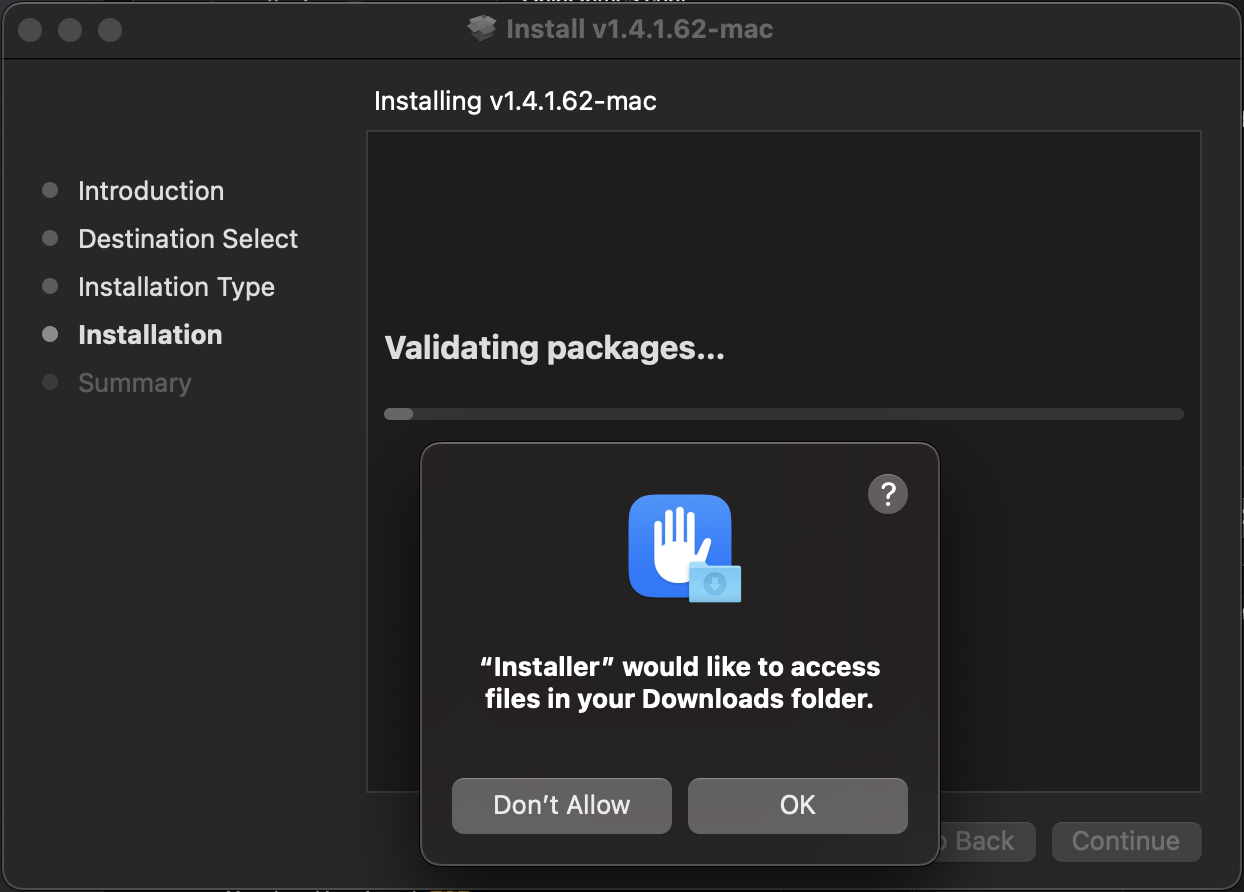The width and height of the screenshot is (1244, 892).
Task: Click the Downloads folder badge icon
Action: pyautogui.click(x=715, y=583)
